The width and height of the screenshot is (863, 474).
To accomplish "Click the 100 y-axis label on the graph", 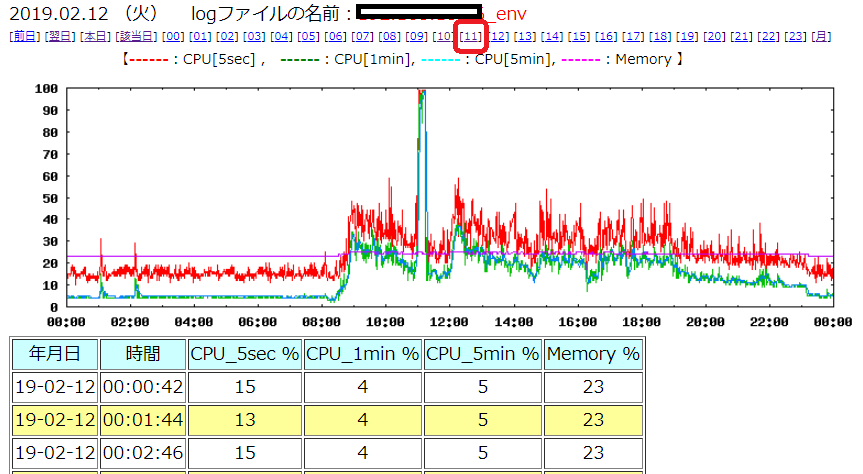I will click(x=46, y=89).
